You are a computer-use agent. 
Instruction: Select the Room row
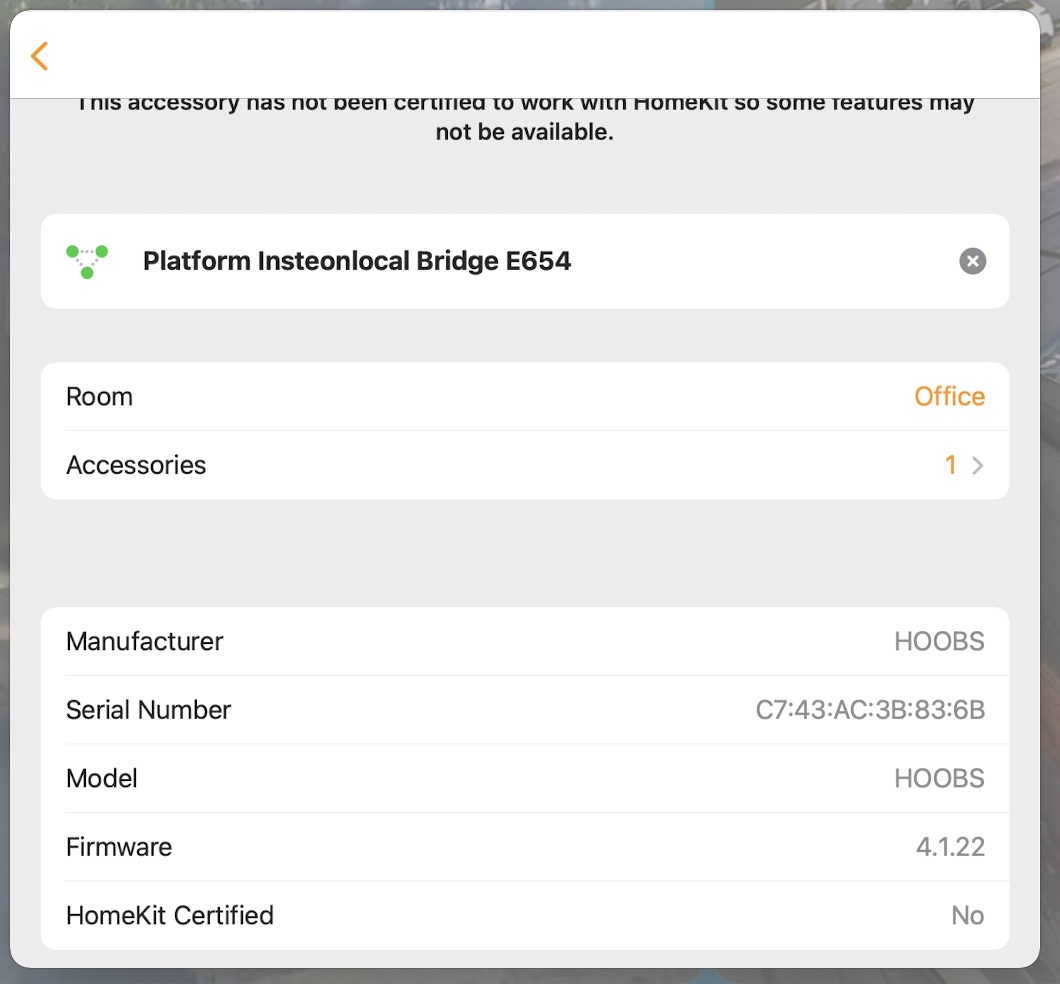tap(525, 396)
